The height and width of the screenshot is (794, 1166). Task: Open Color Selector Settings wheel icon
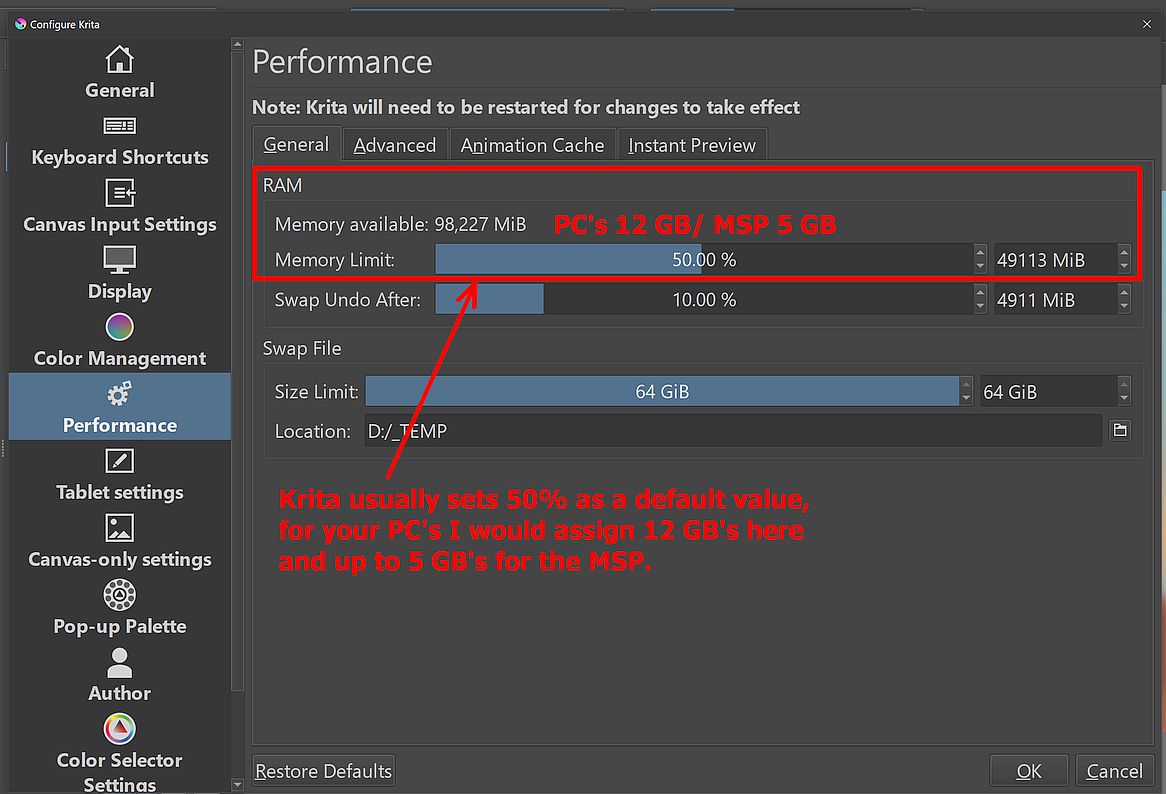(x=119, y=729)
